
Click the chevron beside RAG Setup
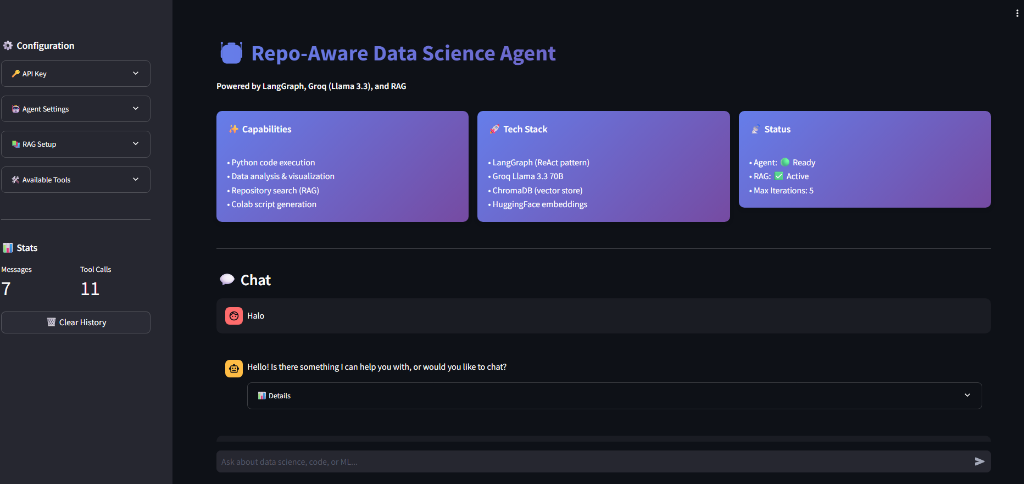[x=136, y=144]
